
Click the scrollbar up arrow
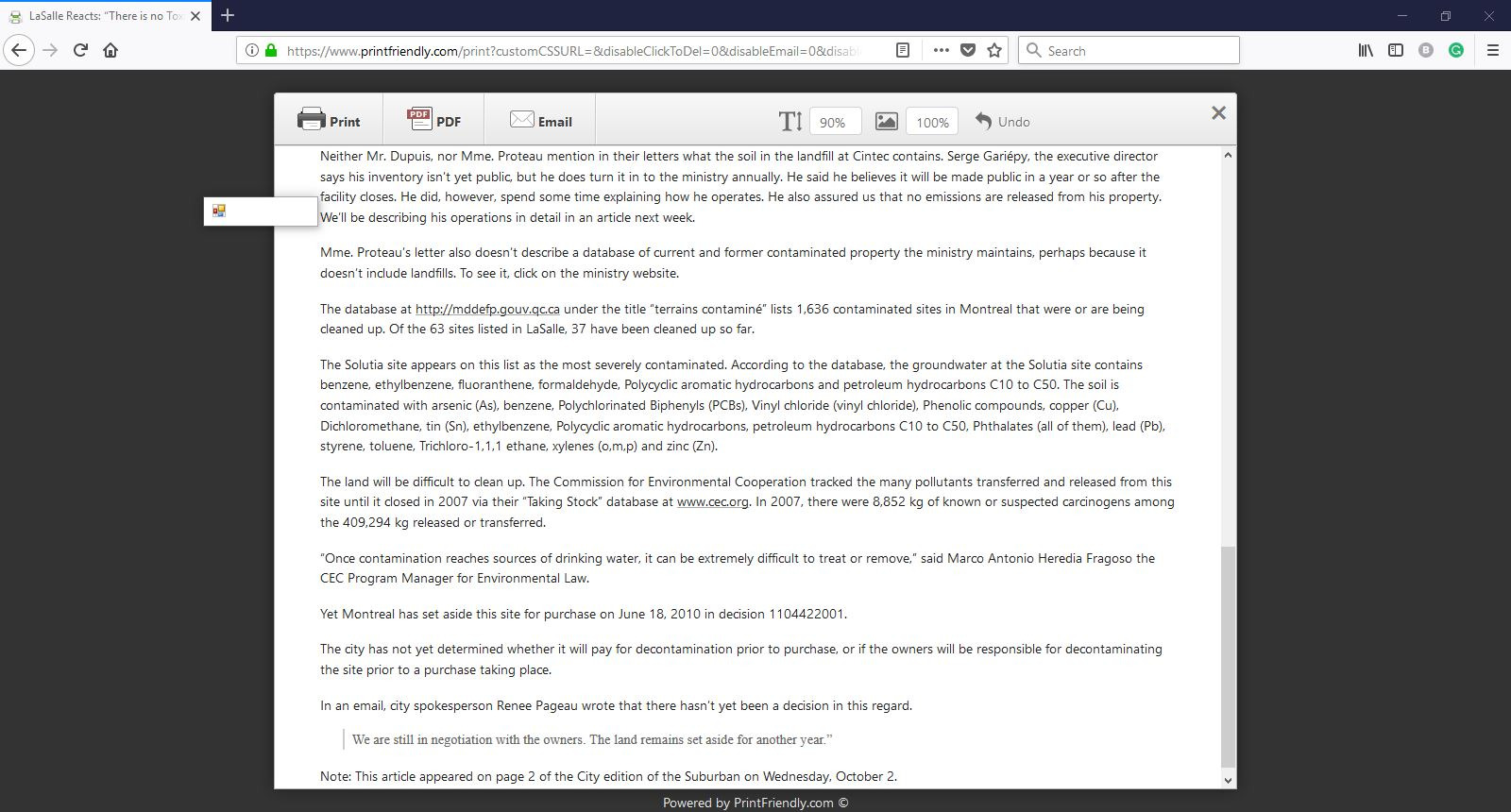pyautogui.click(x=1228, y=155)
